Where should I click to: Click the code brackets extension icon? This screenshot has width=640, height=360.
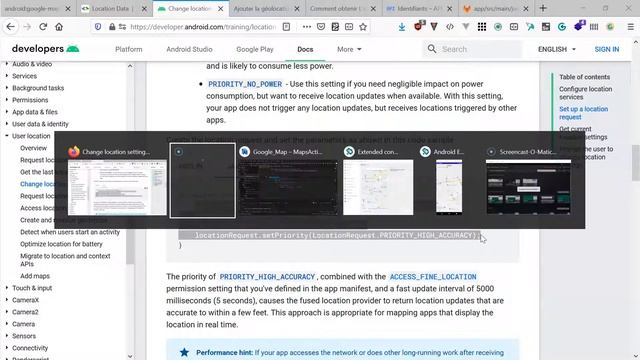(450, 27)
